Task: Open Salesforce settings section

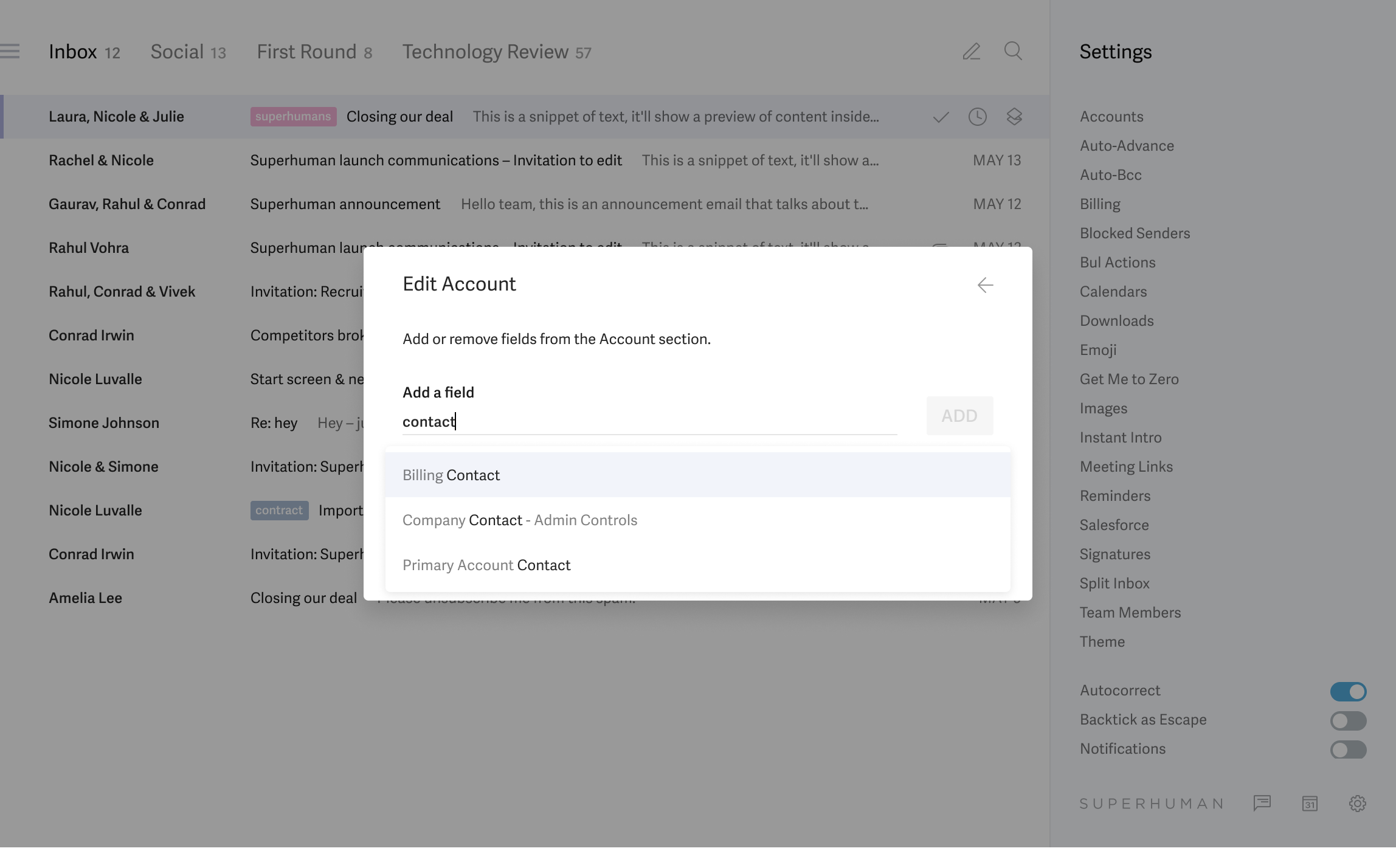Action: (1114, 525)
